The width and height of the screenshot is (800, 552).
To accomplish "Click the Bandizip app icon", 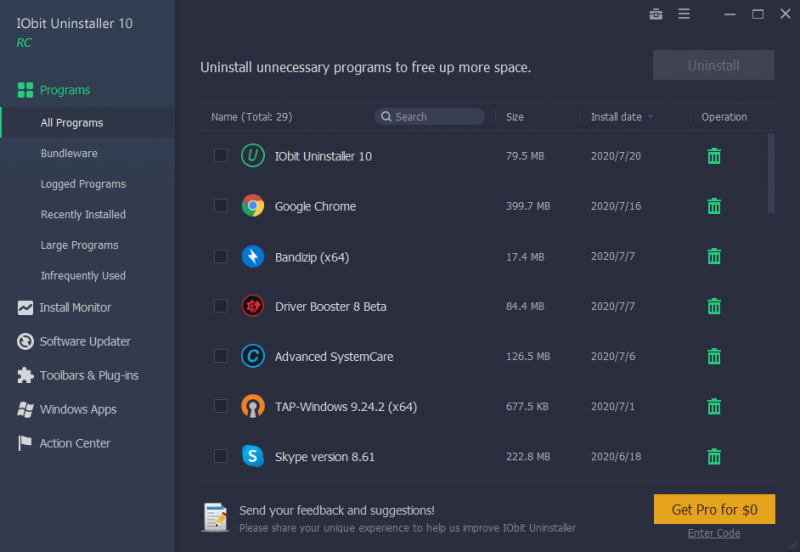I will (x=253, y=256).
